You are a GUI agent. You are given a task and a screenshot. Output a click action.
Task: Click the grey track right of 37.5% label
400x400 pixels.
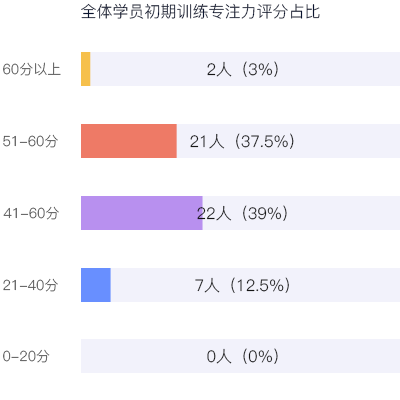click(x=348, y=141)
